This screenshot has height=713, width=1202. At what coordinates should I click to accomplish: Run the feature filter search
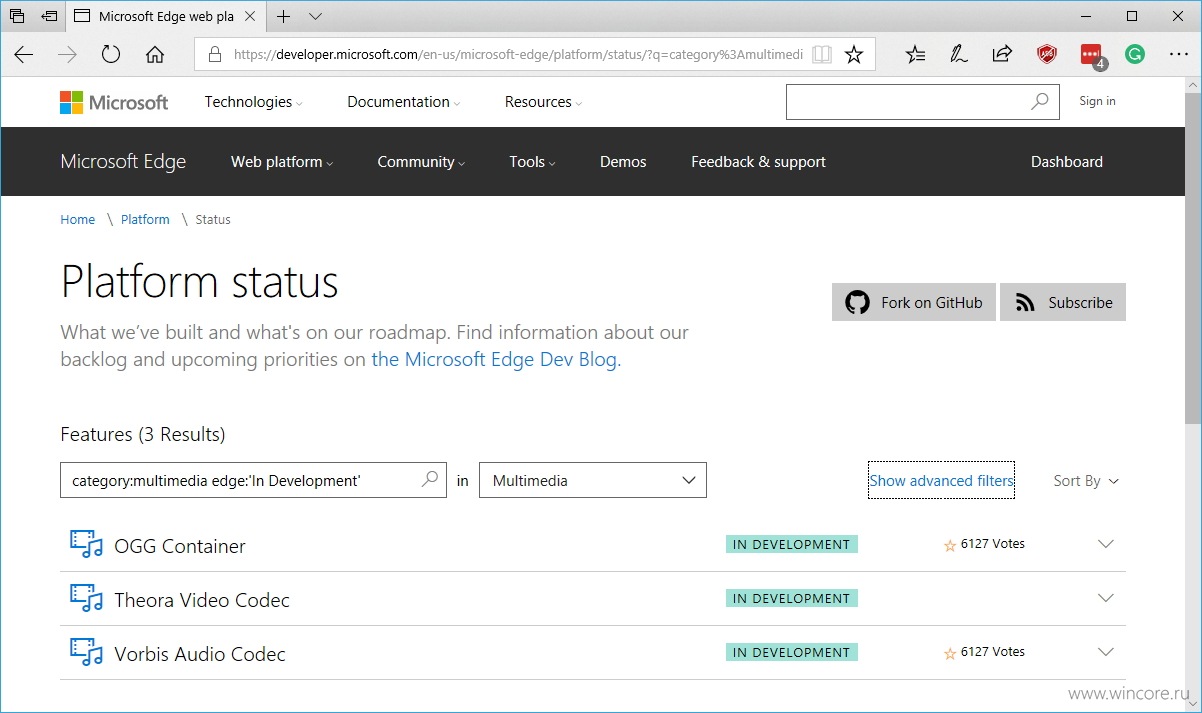430,479
